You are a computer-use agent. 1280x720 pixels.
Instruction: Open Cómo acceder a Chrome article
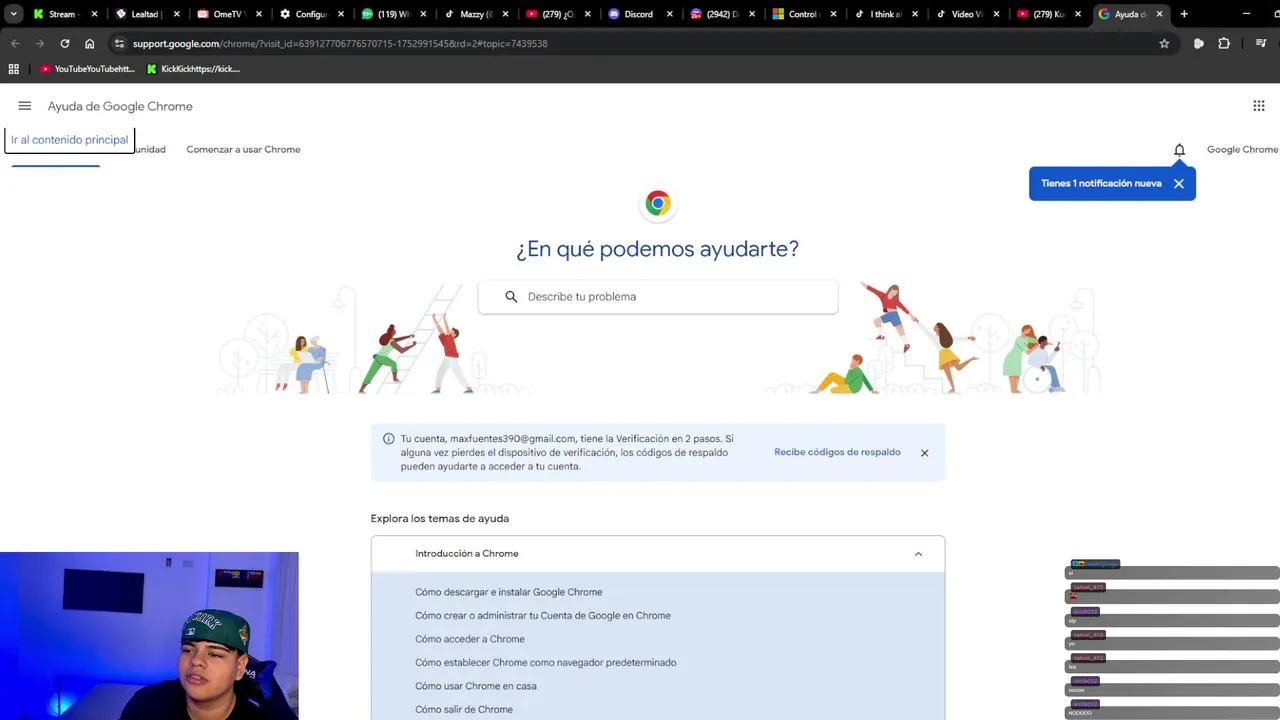(x=470, y=639)
